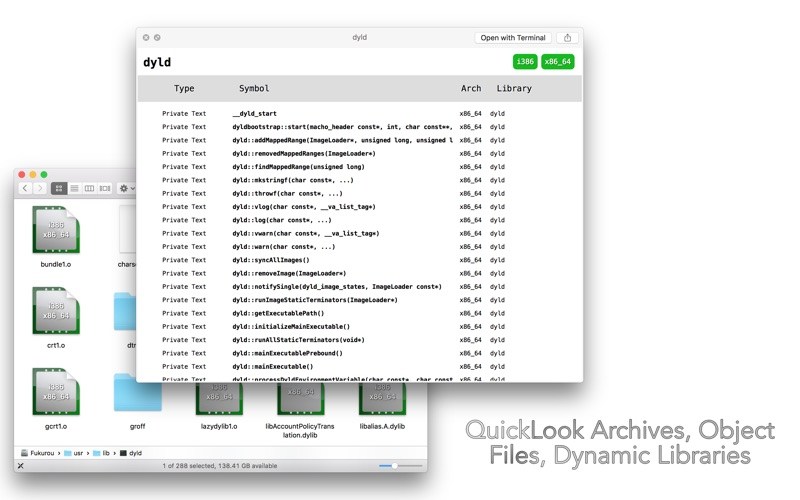
Task: Adjust Finder icon size slider
Action: pyautogui.click(x=394, y=466)
